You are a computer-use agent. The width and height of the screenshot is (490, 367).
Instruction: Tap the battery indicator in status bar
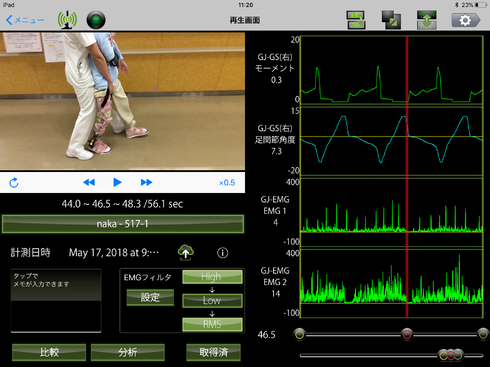[x=481, y=5]
